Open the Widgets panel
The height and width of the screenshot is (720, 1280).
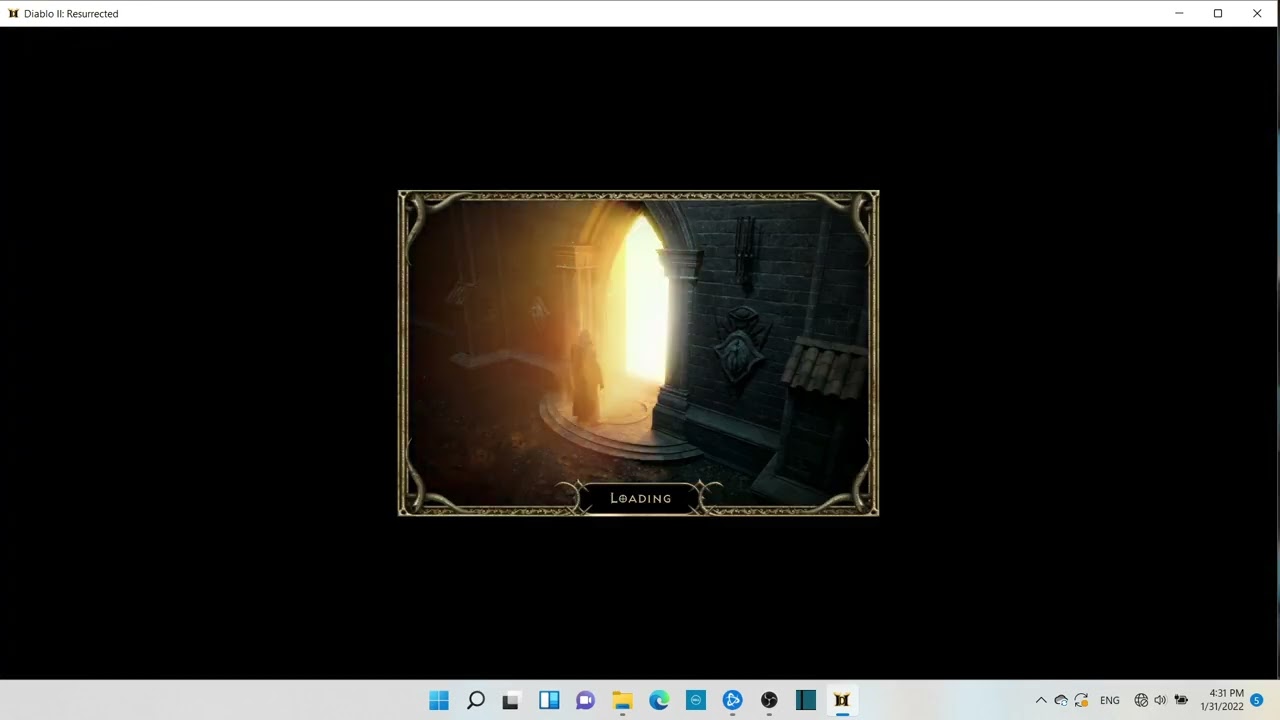pyautogui.click(x=549, y=701)
